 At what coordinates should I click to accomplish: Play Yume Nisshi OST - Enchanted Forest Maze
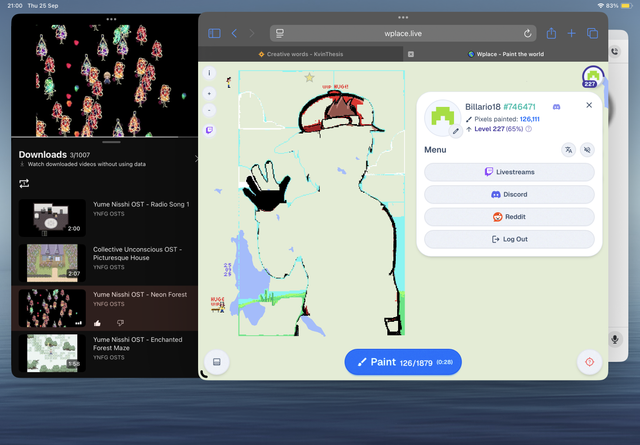tap(105, 353)
